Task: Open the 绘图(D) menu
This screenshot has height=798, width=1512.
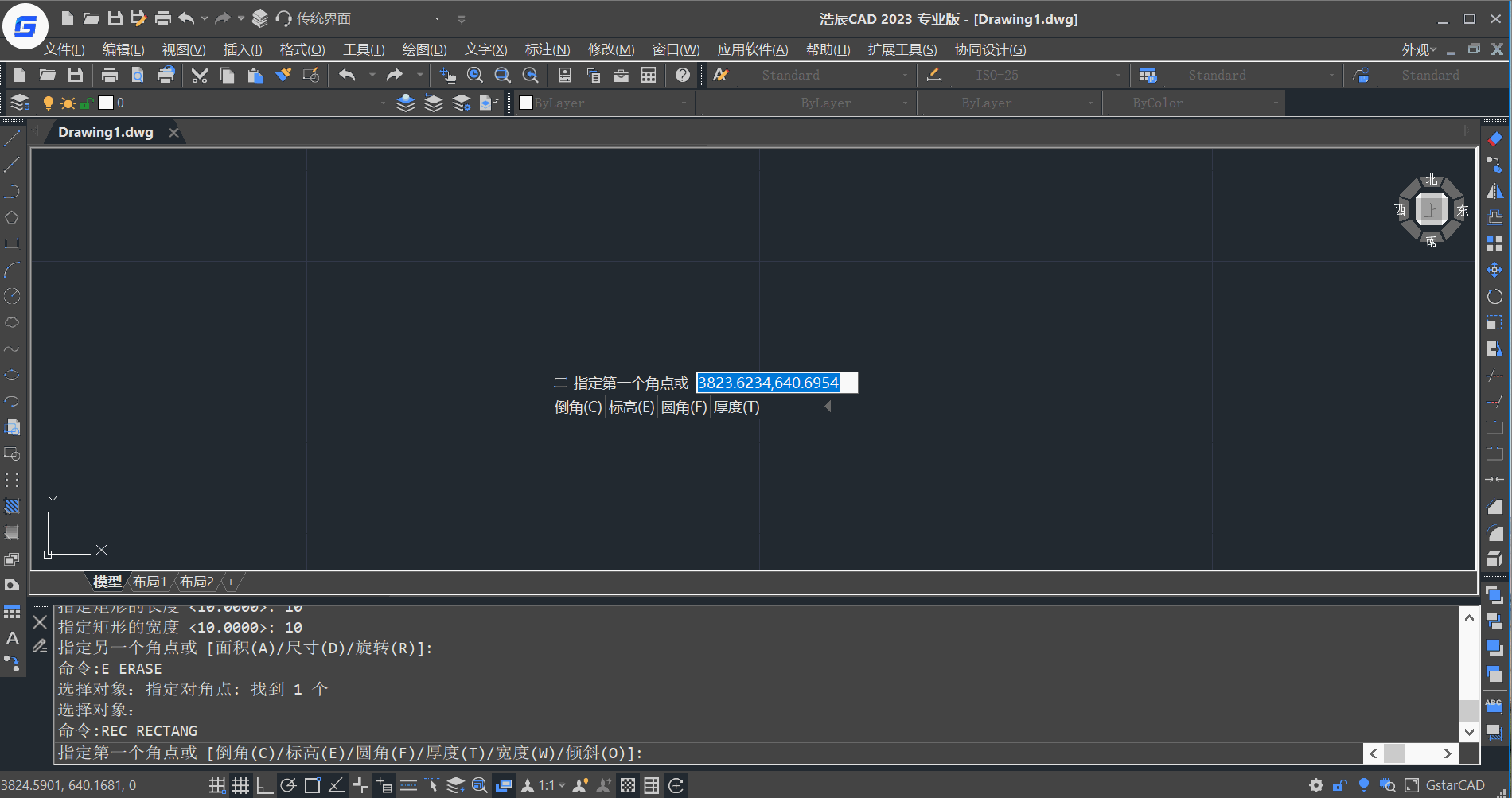Action: [424, 49]
